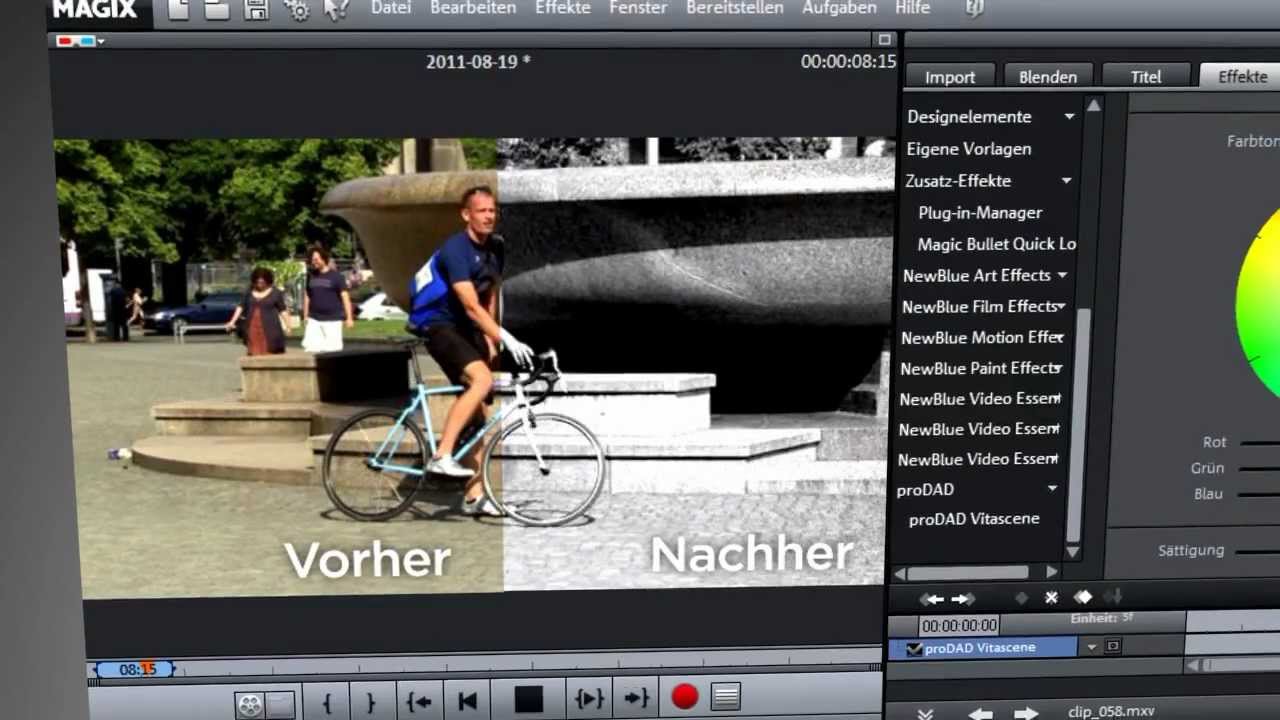Click the new project file icon
This screenshot has height=720, width=1280.
point(179,10)
